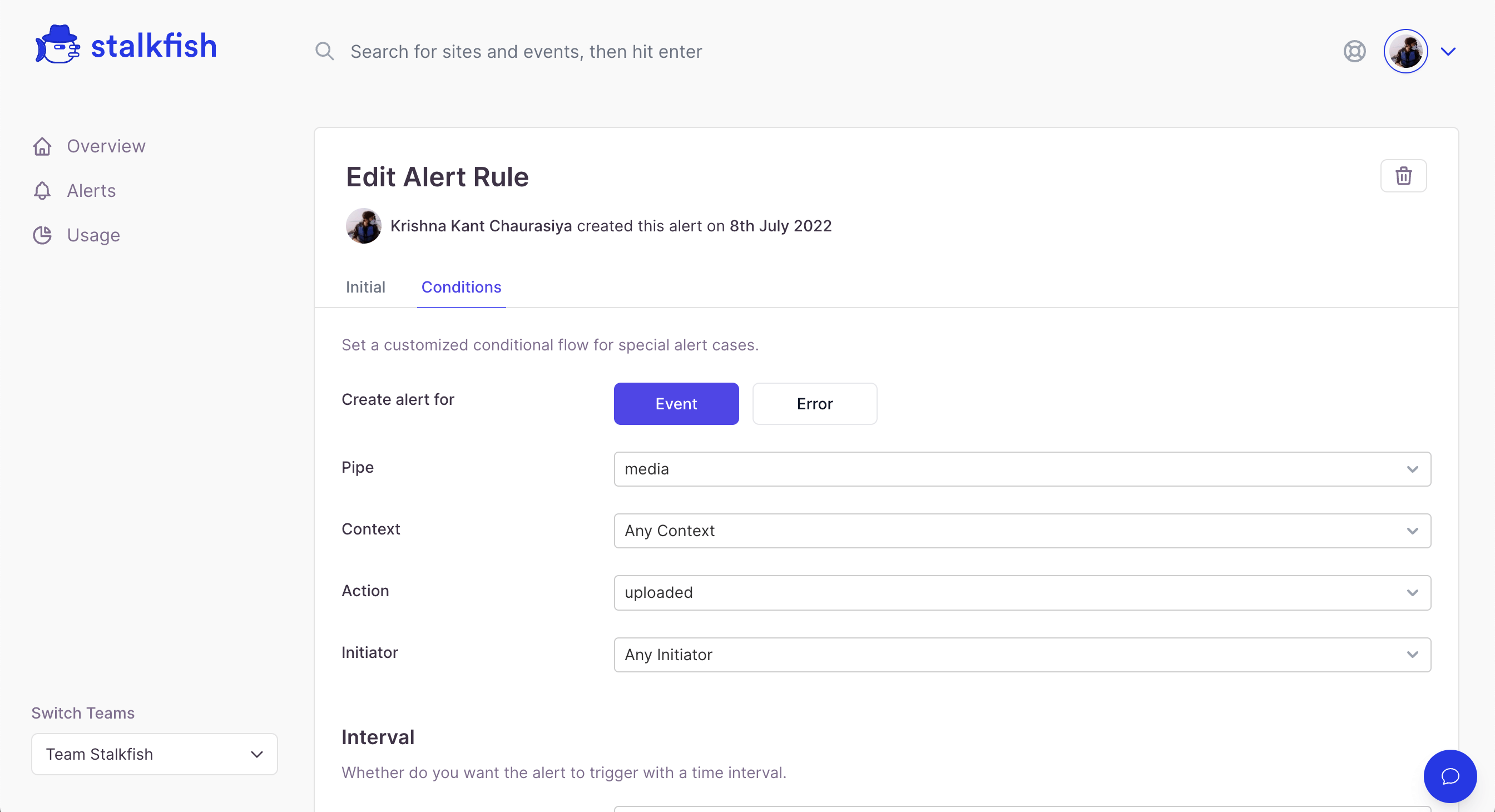Select Event alert type
The image size is (1495, 812).
[676, 404]
